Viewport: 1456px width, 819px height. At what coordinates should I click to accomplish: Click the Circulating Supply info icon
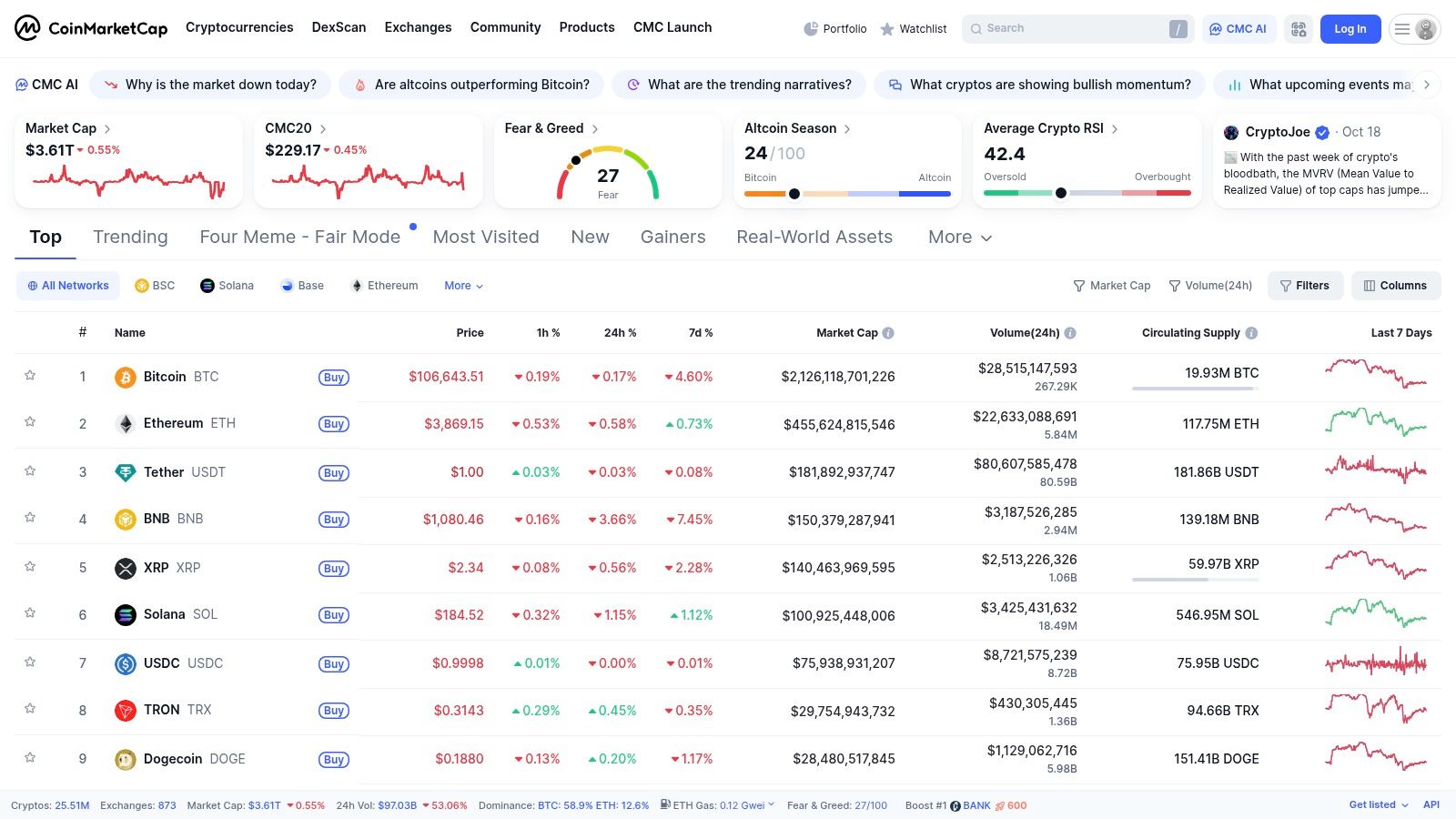click(x=1251, y=333)
